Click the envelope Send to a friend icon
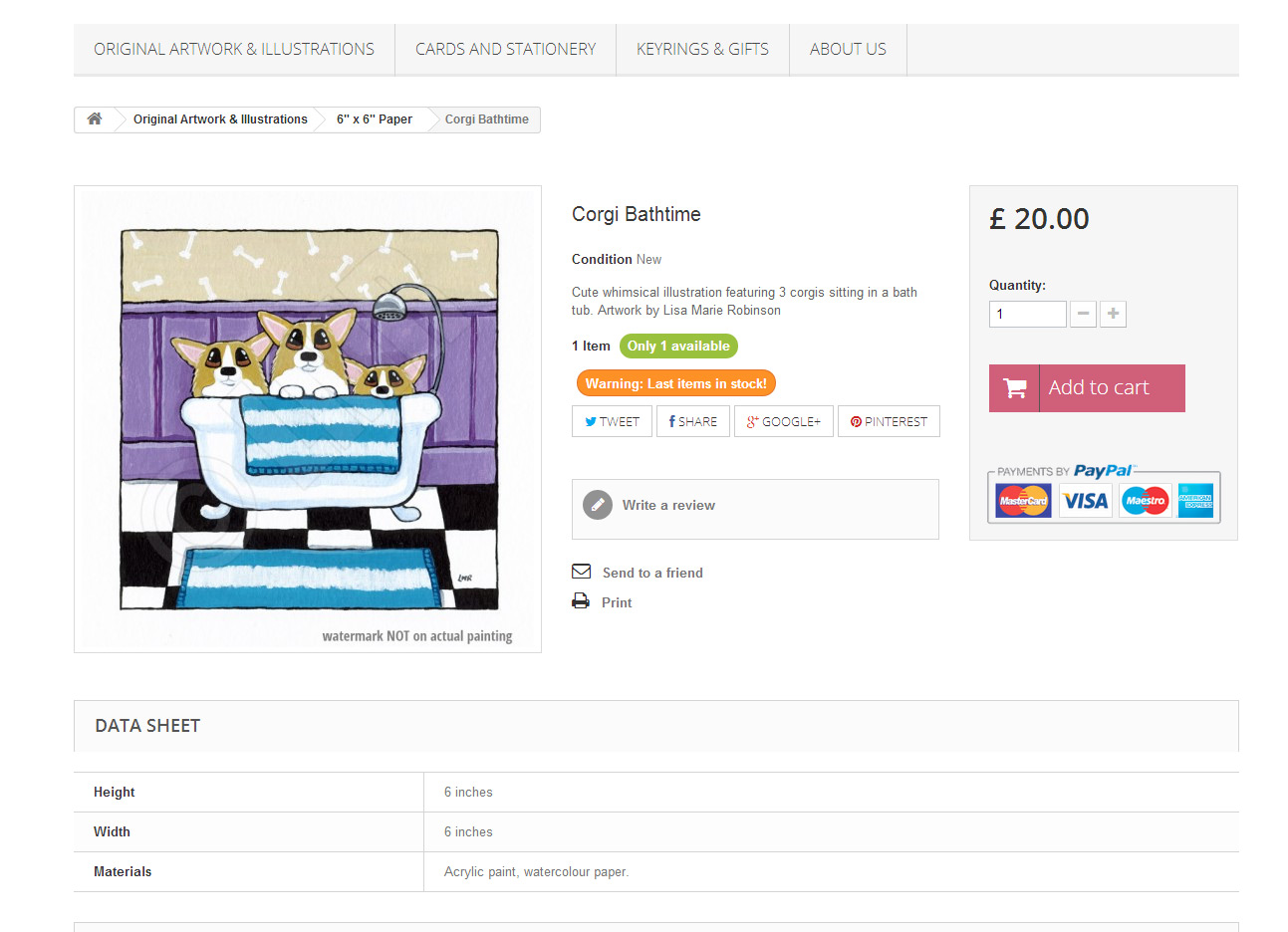This screenshot has width=1288, height=932. pos(582,572)
